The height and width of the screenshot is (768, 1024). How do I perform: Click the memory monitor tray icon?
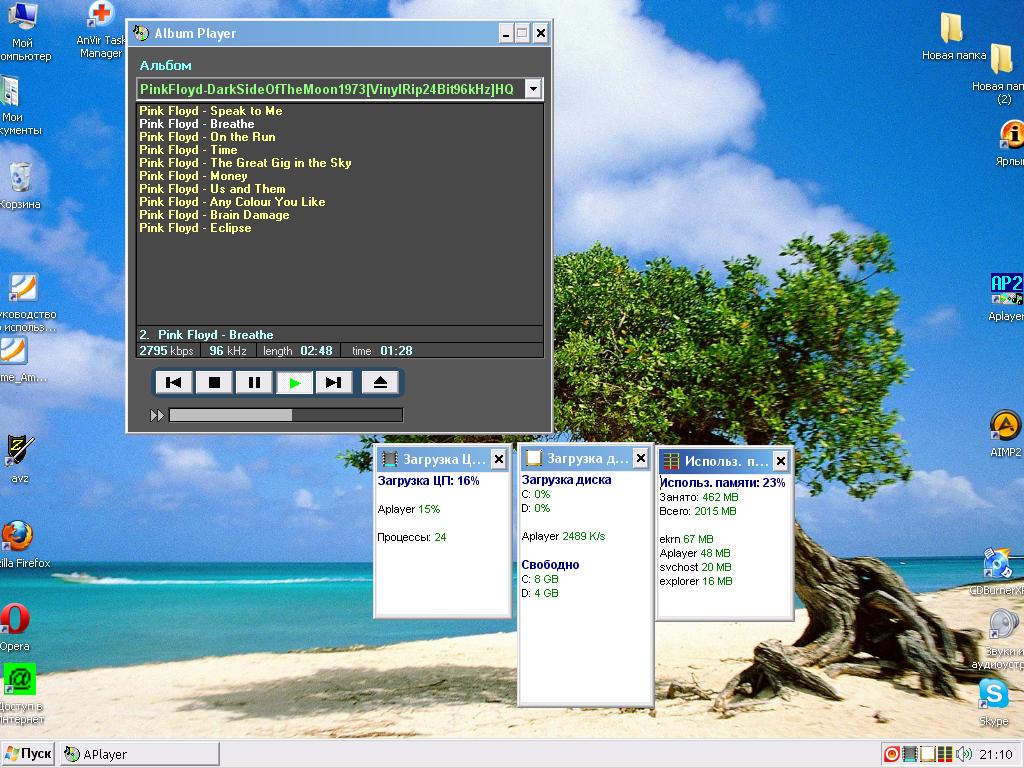944,755
